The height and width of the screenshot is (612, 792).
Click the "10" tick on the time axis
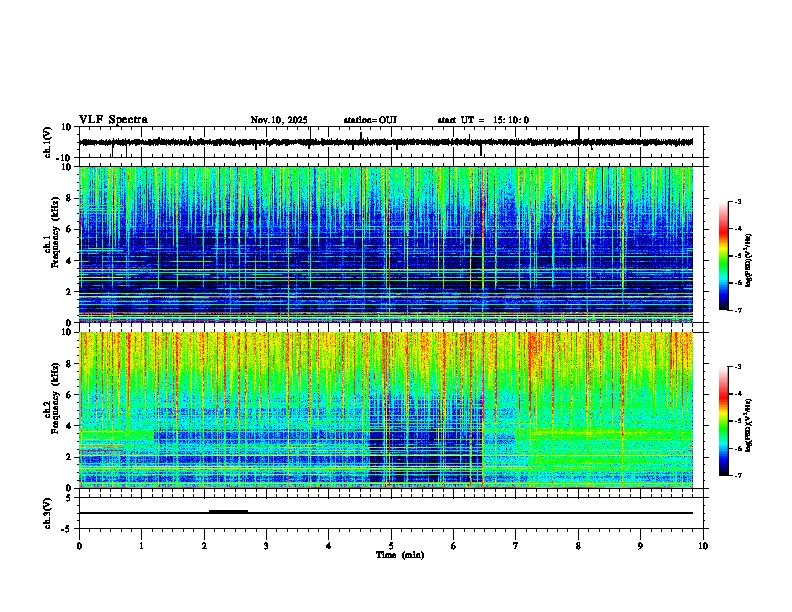(x=703, y=546)
